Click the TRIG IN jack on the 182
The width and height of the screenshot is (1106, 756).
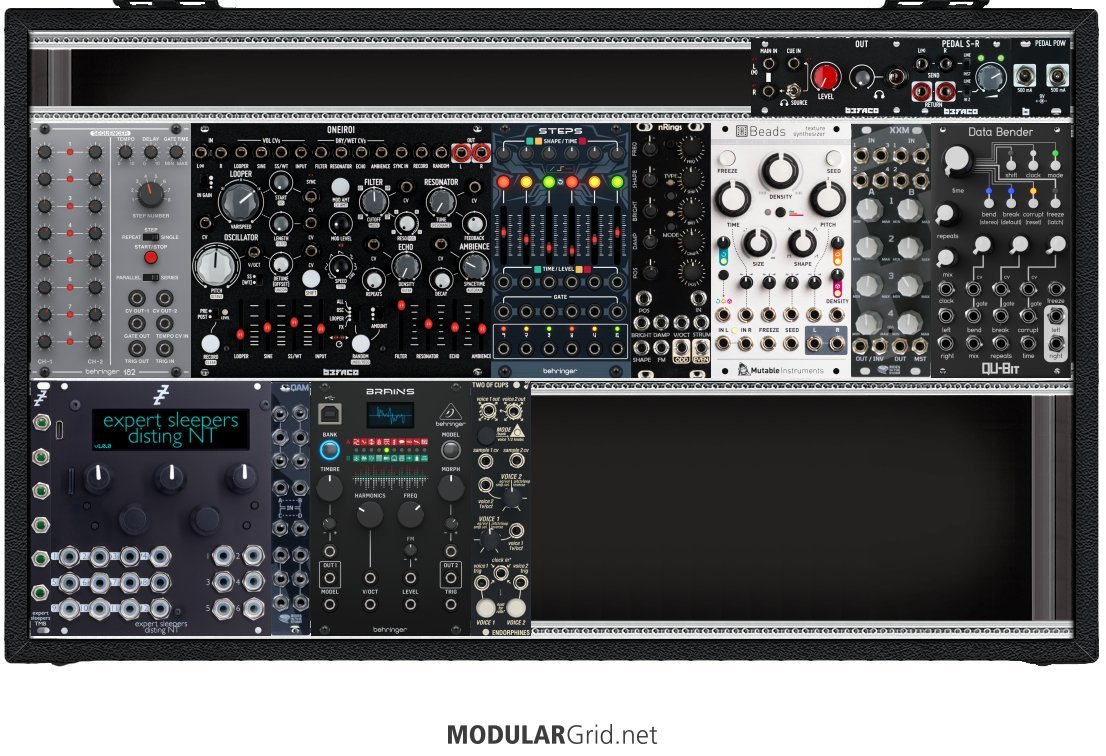tap(164, 348)
